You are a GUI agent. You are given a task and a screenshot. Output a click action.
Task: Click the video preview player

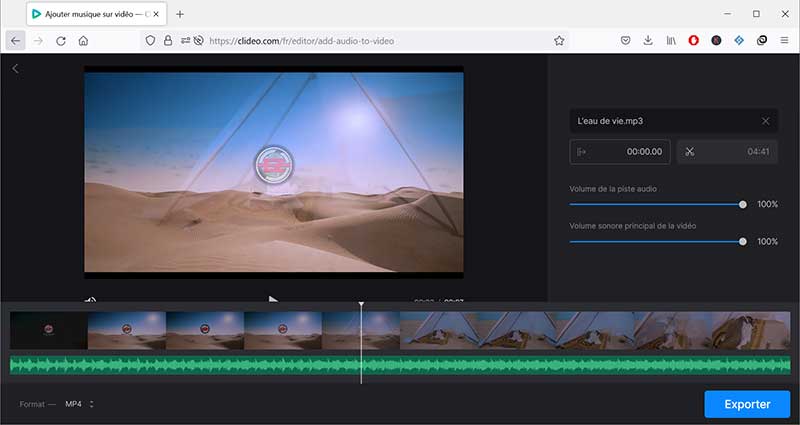click(274, 172)
